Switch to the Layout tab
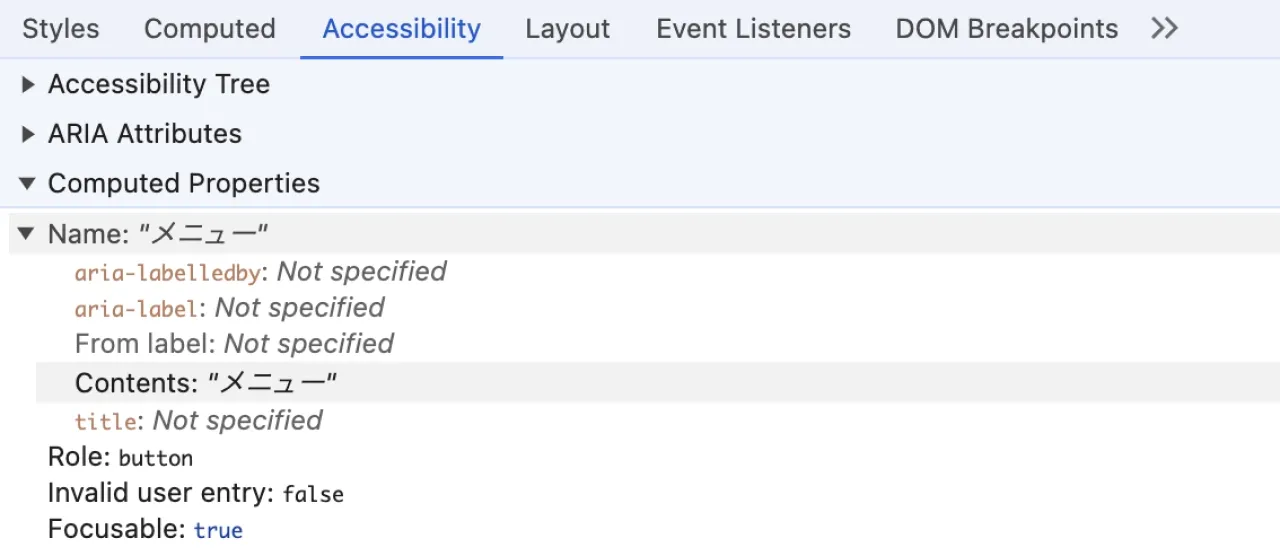This screenshot has width=1280, height=556. 567,29
